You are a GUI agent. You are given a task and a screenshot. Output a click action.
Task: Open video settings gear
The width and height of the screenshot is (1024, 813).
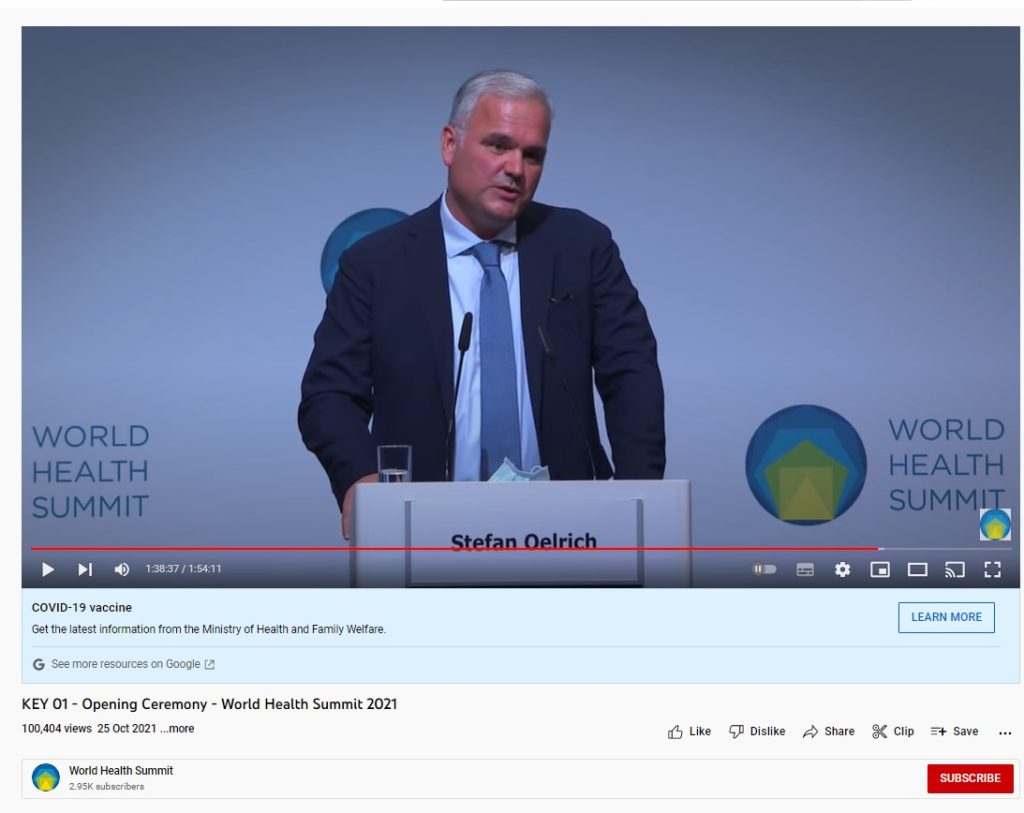(842, 569)
